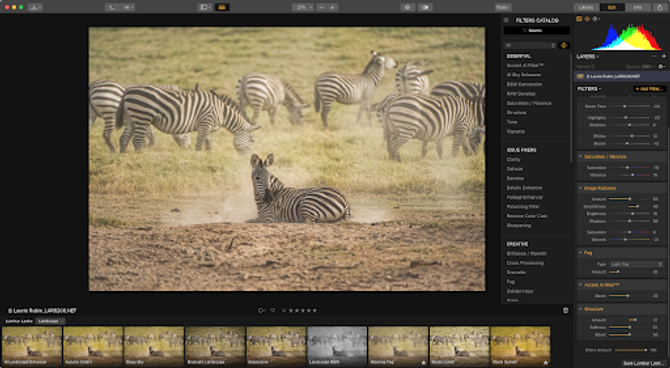Collapse the Fog filter section
This screenshot has width=670, height=368.
[x=580, y=253]
